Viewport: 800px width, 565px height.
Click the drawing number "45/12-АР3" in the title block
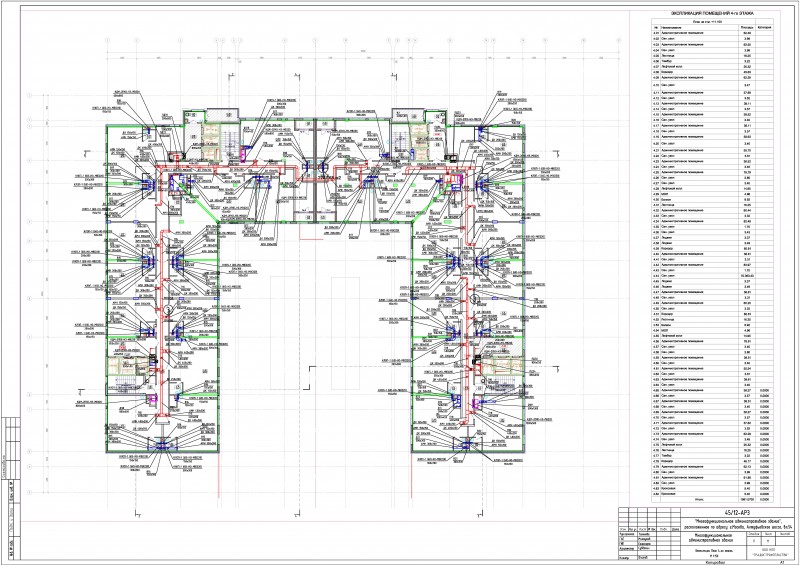click(737, 512)
